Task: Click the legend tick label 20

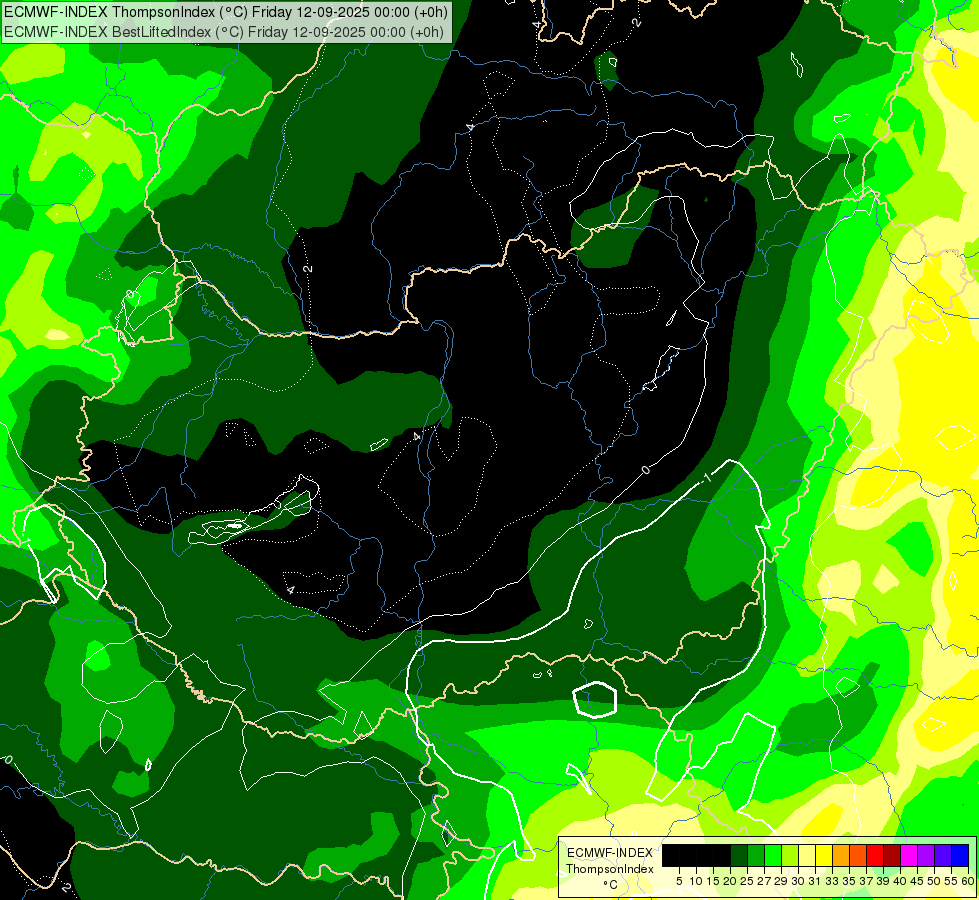Action: pyautogui.click(x=730, y=881)
